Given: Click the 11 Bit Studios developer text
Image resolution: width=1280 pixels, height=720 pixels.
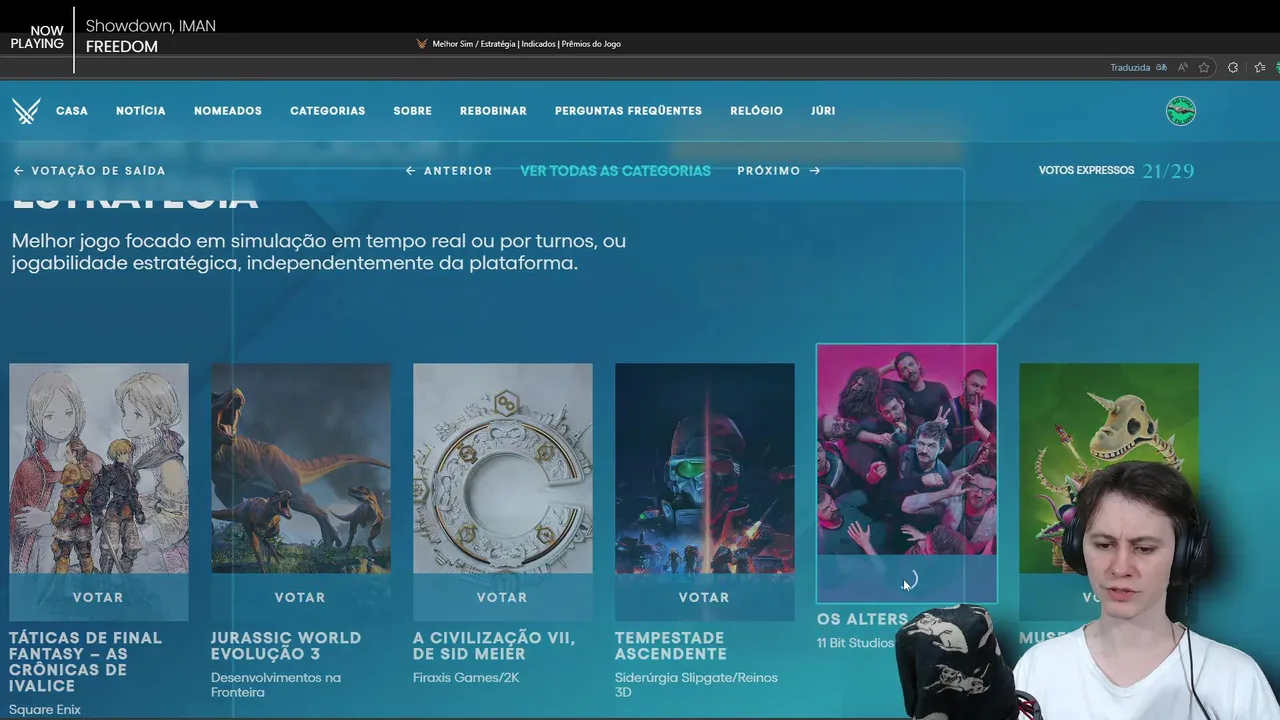Looking at the screenshot, I should pyautogui.click(x=855, y=643).
